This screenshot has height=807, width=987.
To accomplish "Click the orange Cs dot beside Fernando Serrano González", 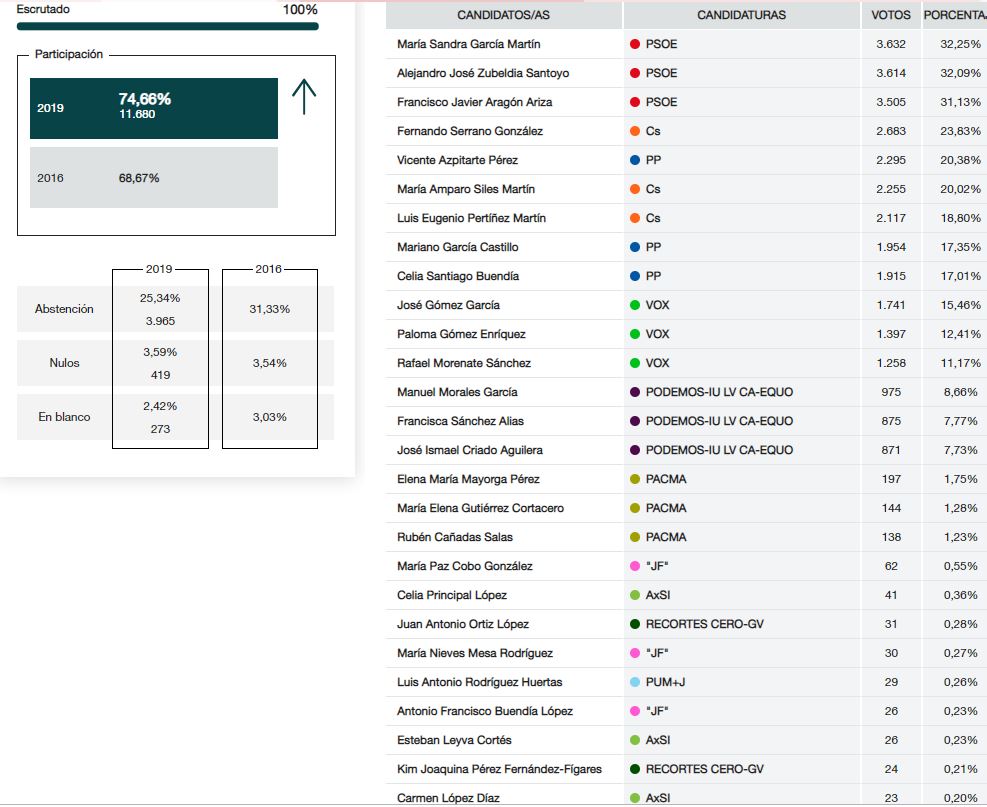I will [x=635, y=131].
